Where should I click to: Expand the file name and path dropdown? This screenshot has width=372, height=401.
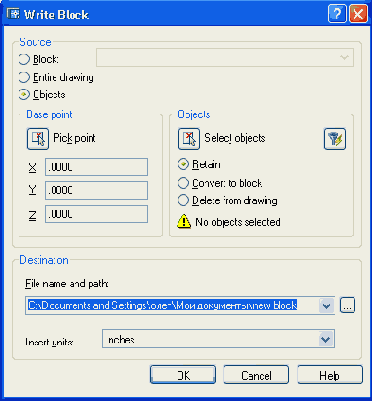(326, 305)
